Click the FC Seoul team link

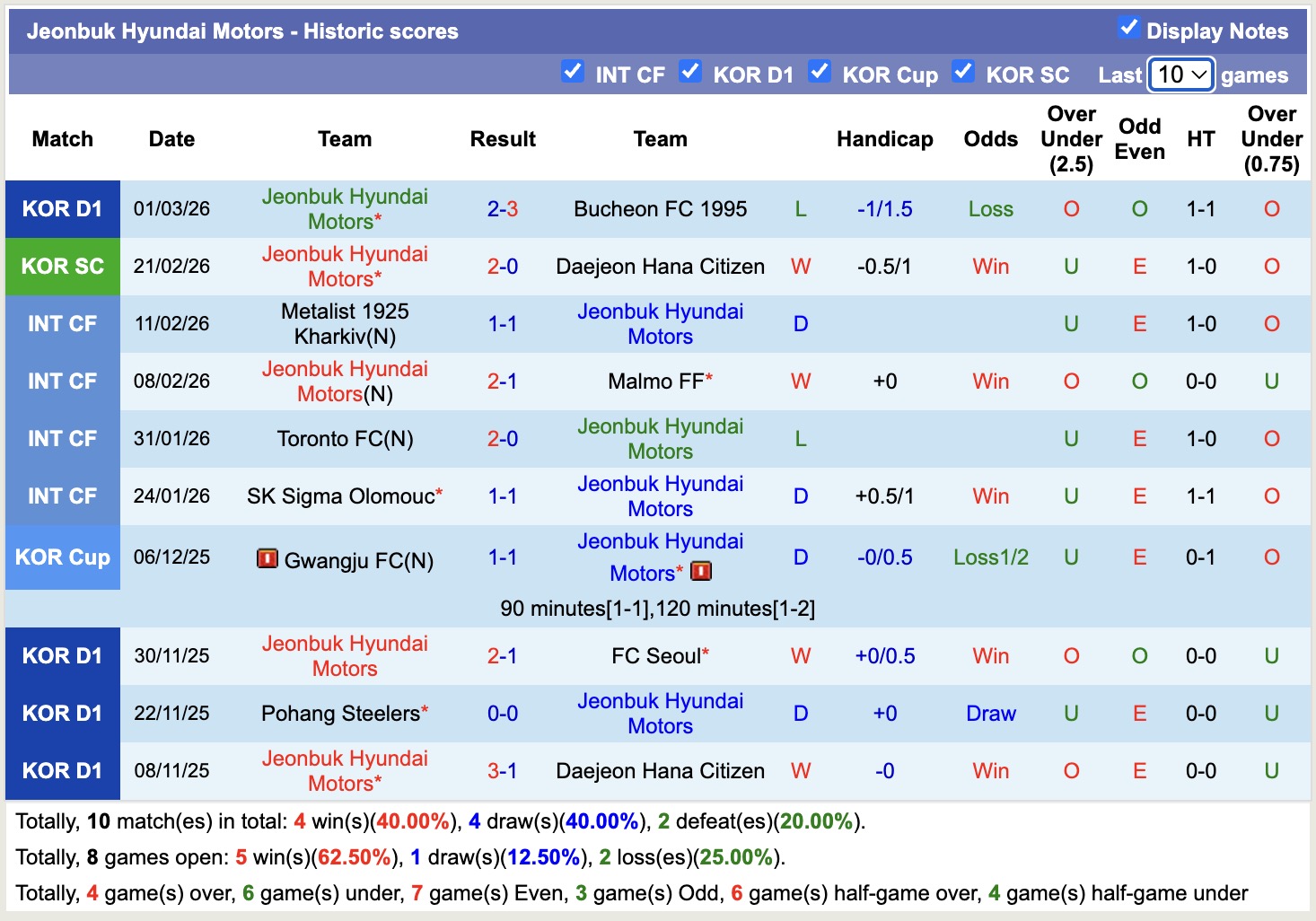click(x=655, y=655)
